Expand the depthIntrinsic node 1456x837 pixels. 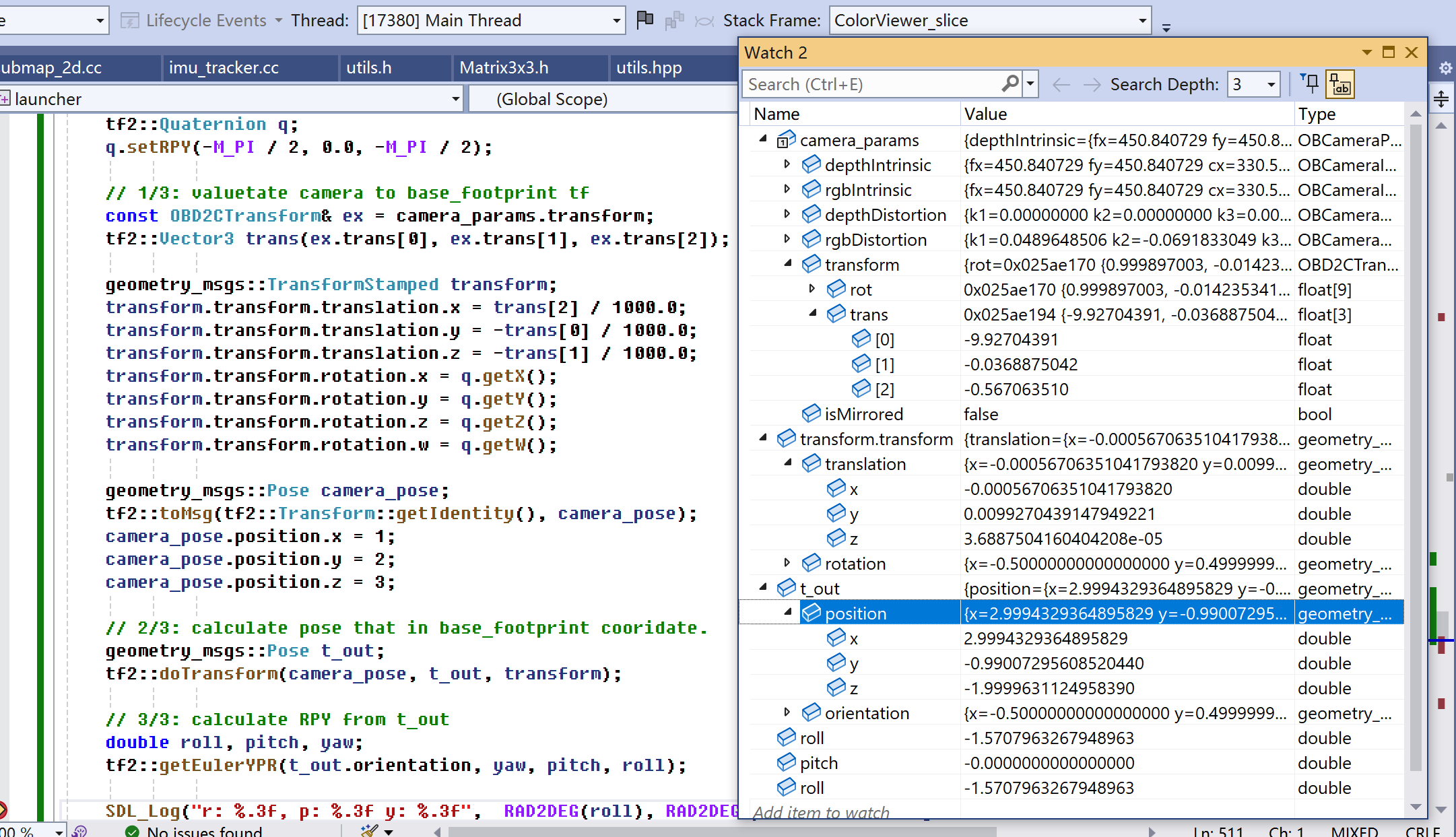coord(787,164)
